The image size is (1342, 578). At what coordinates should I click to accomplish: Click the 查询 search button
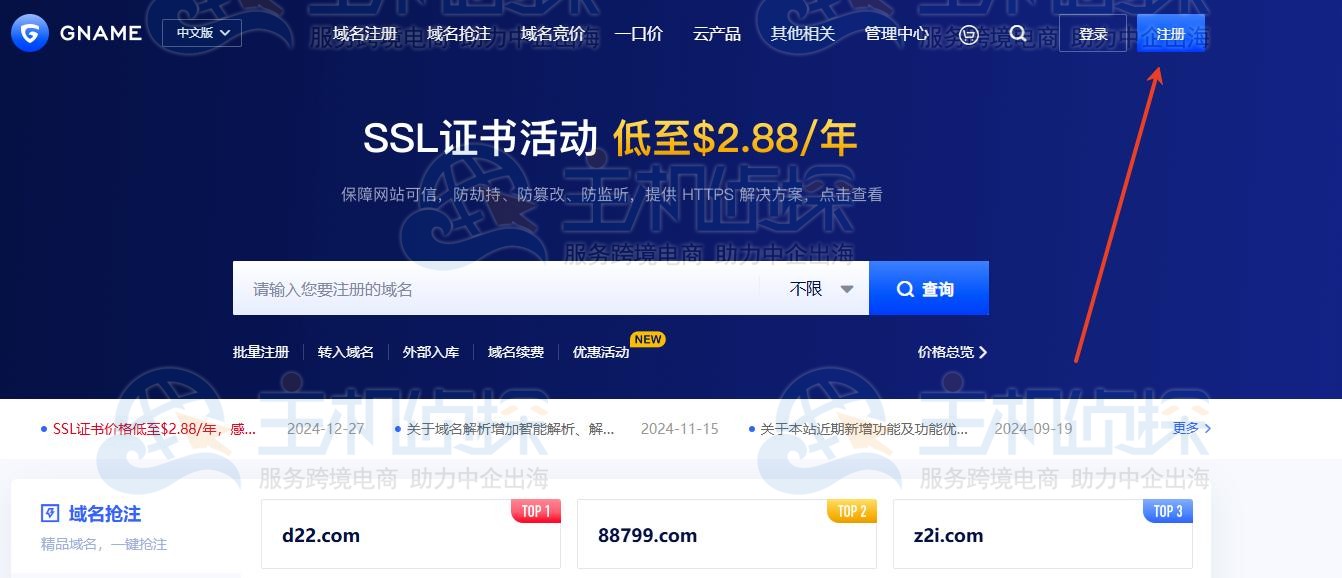coord(929,288)
